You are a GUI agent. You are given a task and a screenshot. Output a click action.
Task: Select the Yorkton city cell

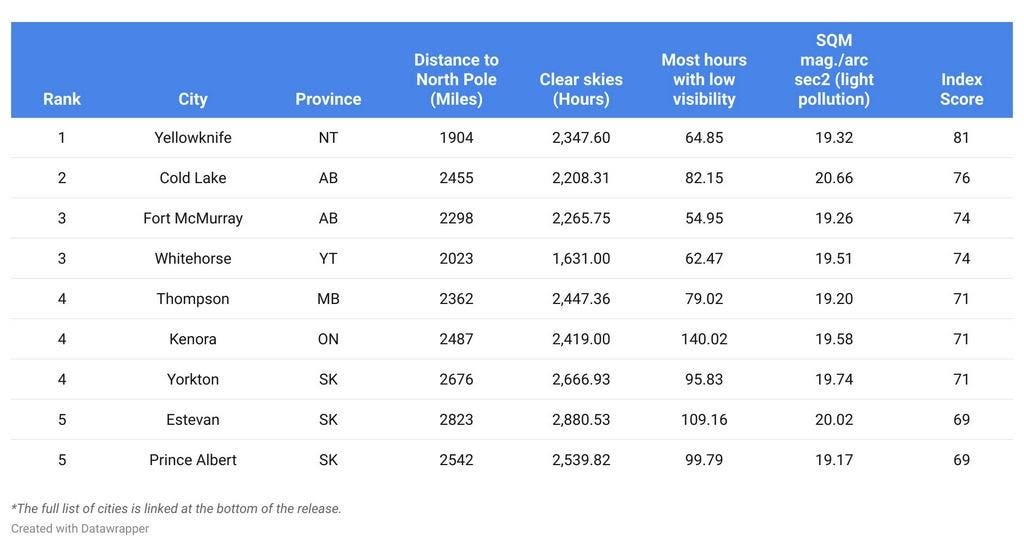(193, 379)
